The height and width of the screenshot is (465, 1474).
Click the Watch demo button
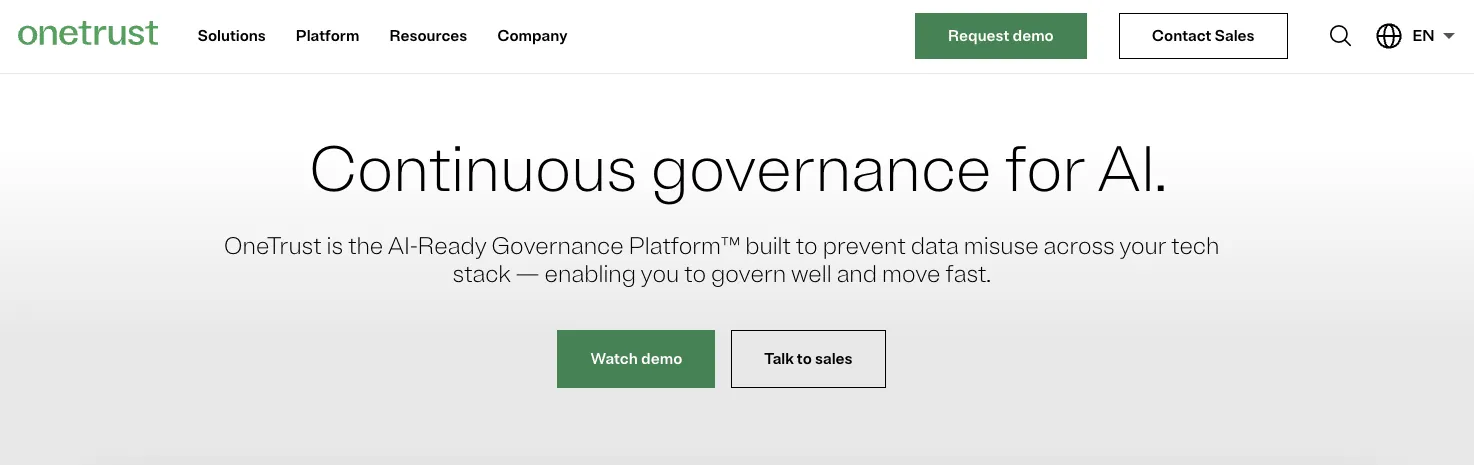(x=636, y=359)
